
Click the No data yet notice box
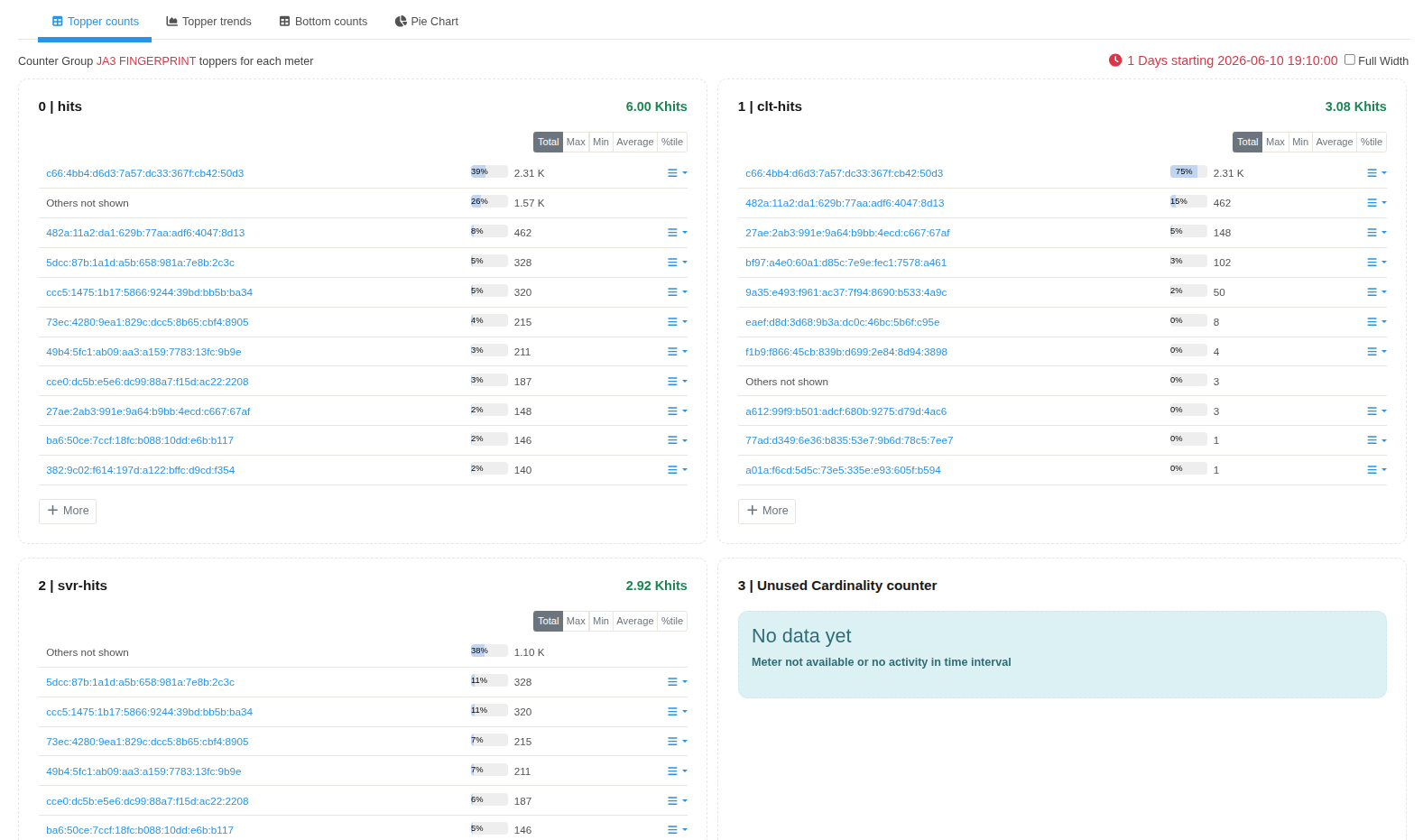coord(1062,655)
